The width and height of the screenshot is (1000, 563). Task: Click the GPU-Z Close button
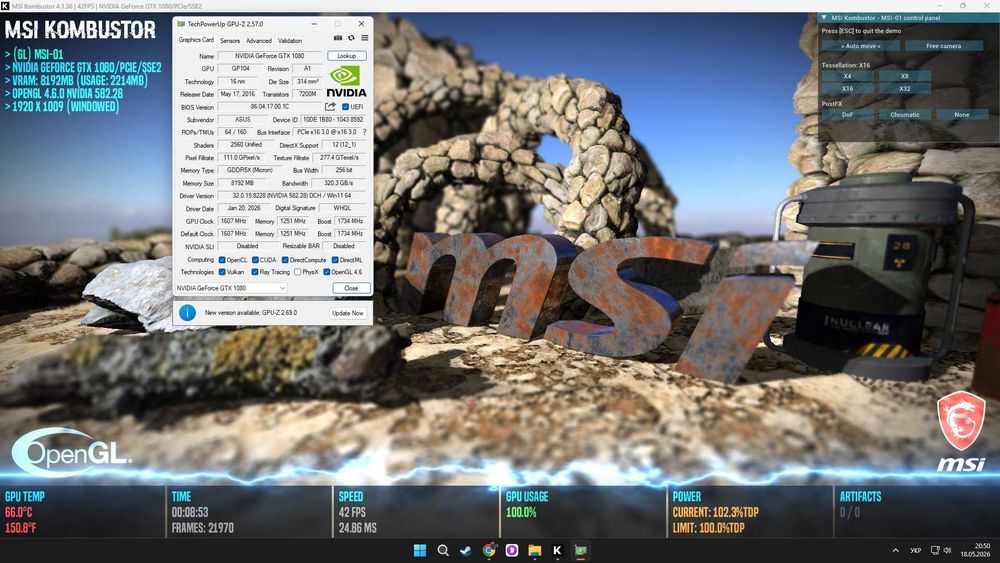[x=351, y=288]
